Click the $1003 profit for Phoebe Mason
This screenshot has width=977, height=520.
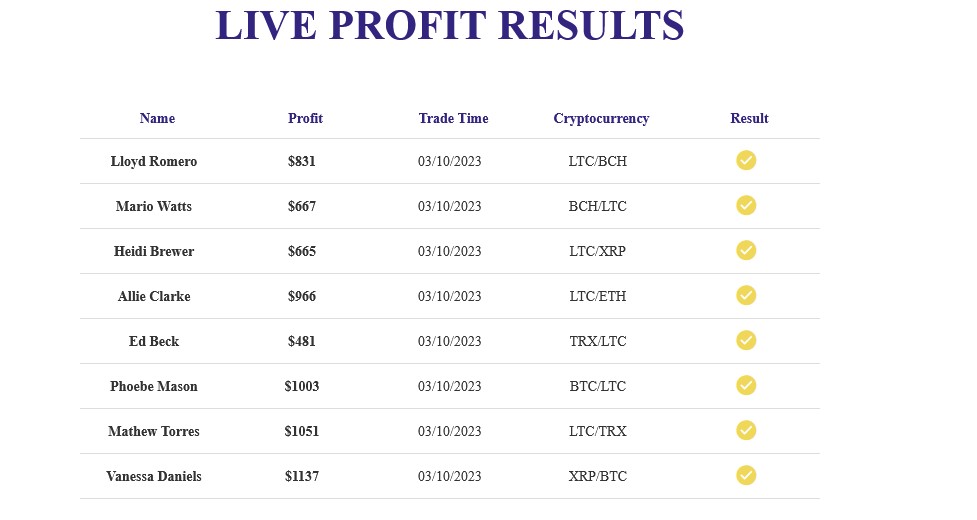[x=302, y=386]
